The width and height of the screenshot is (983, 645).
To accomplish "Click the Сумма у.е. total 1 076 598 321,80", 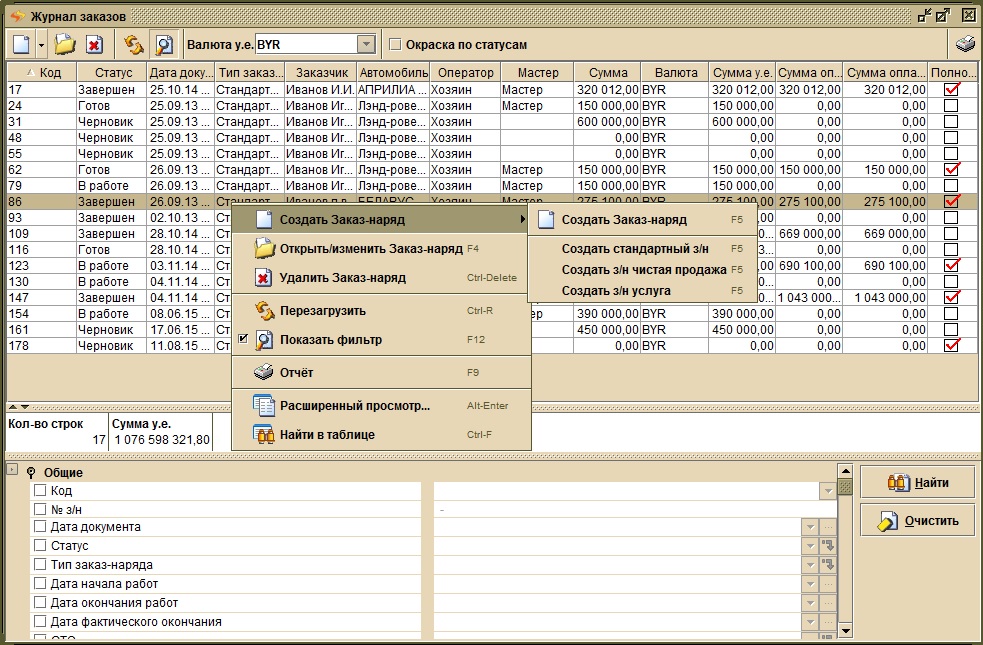I will 162,439.
